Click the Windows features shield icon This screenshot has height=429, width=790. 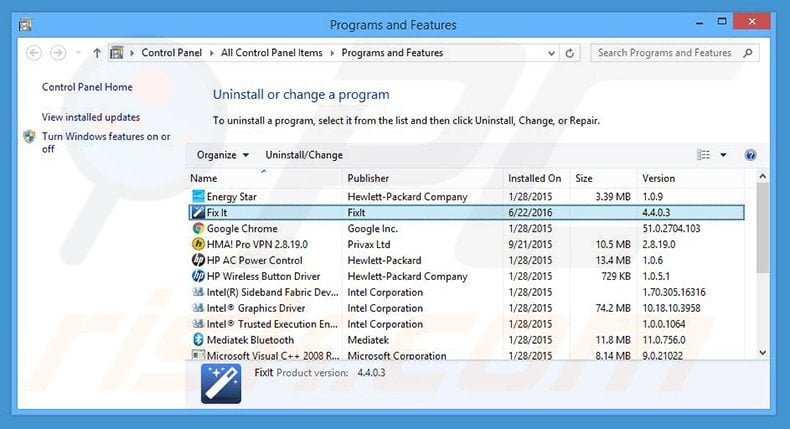click(30, 137)
